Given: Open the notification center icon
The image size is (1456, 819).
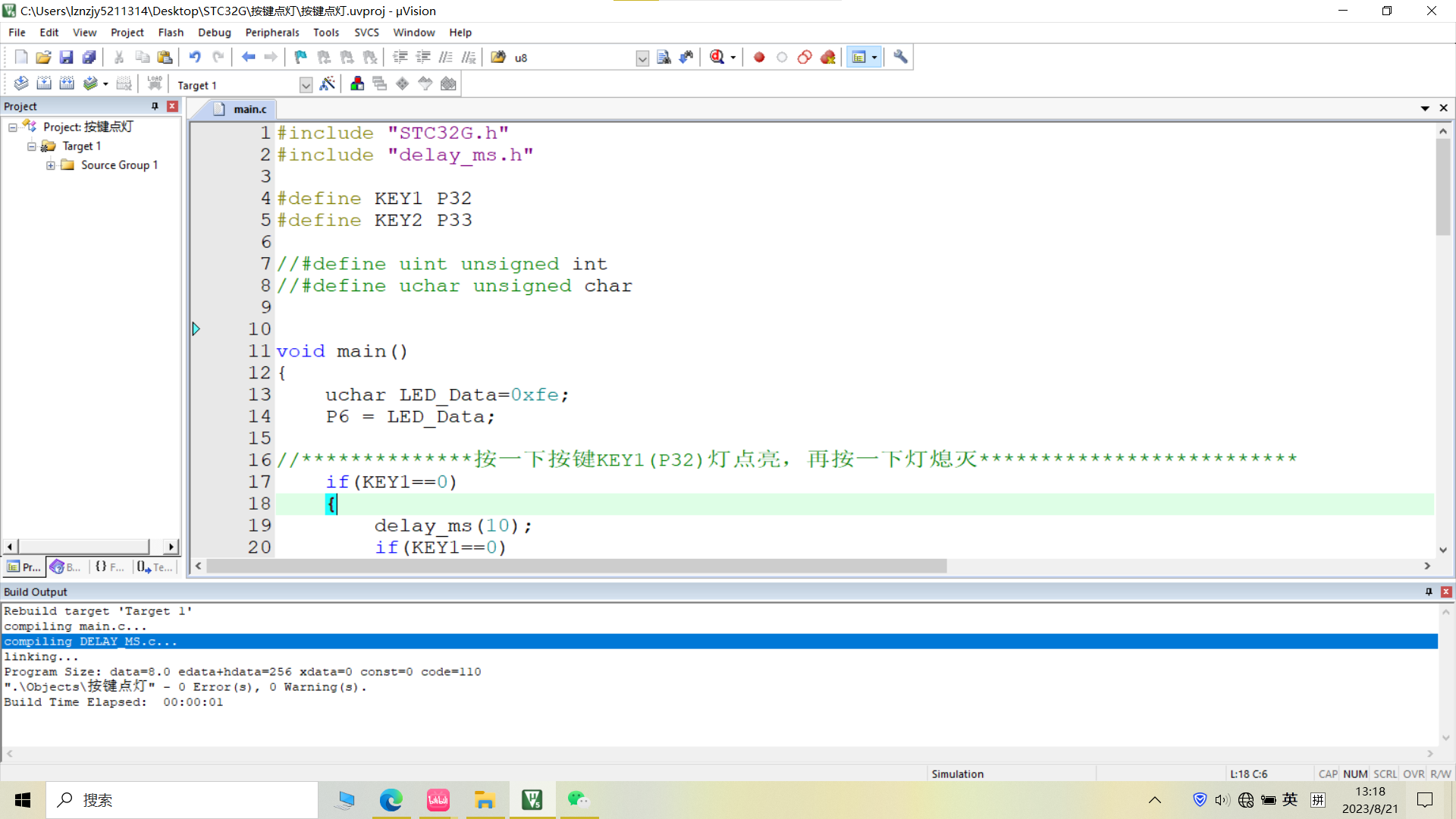Looking at the screenshot, I should pos(1425,800).
